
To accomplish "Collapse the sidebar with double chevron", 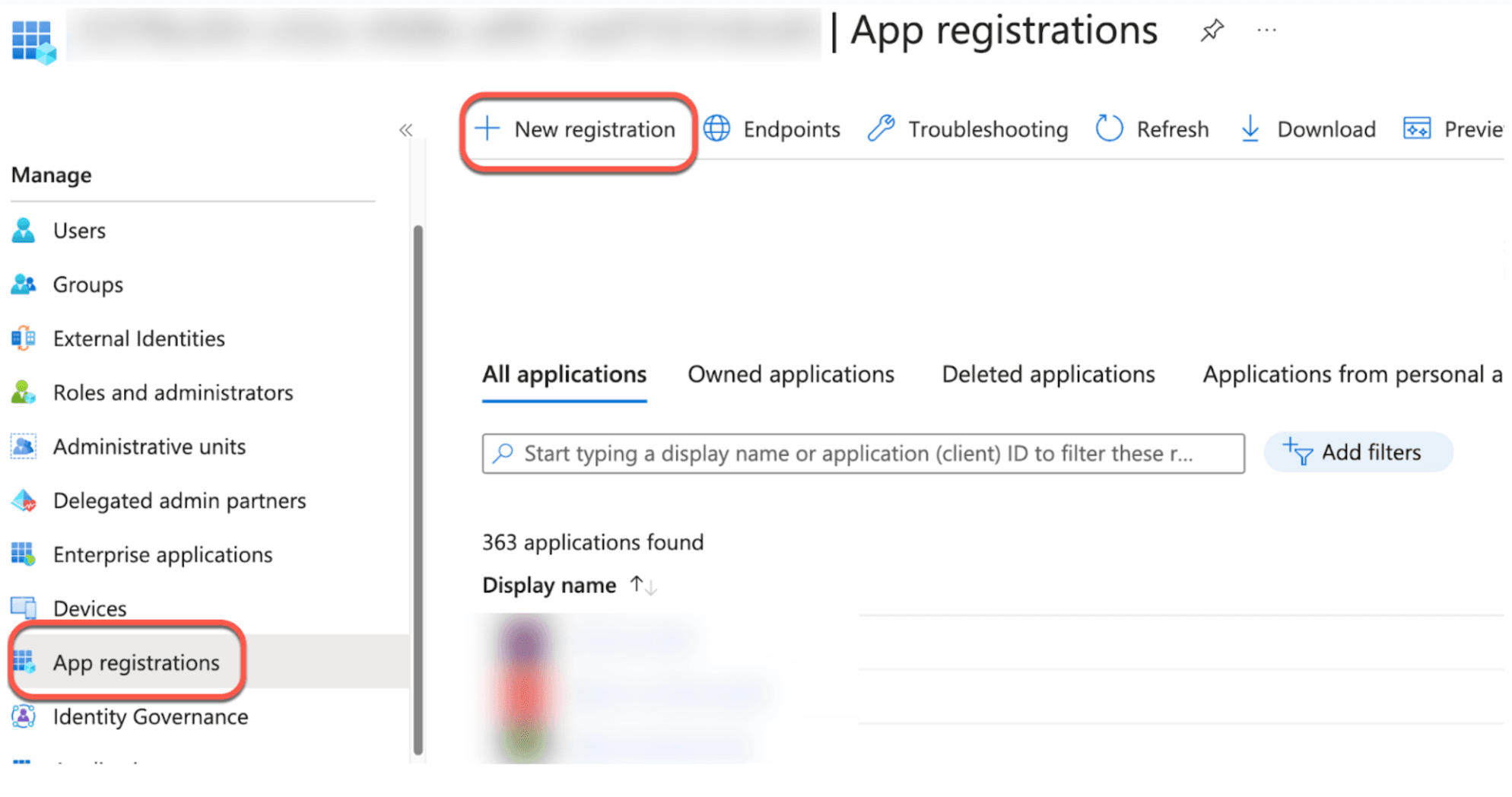I will 405,130.
